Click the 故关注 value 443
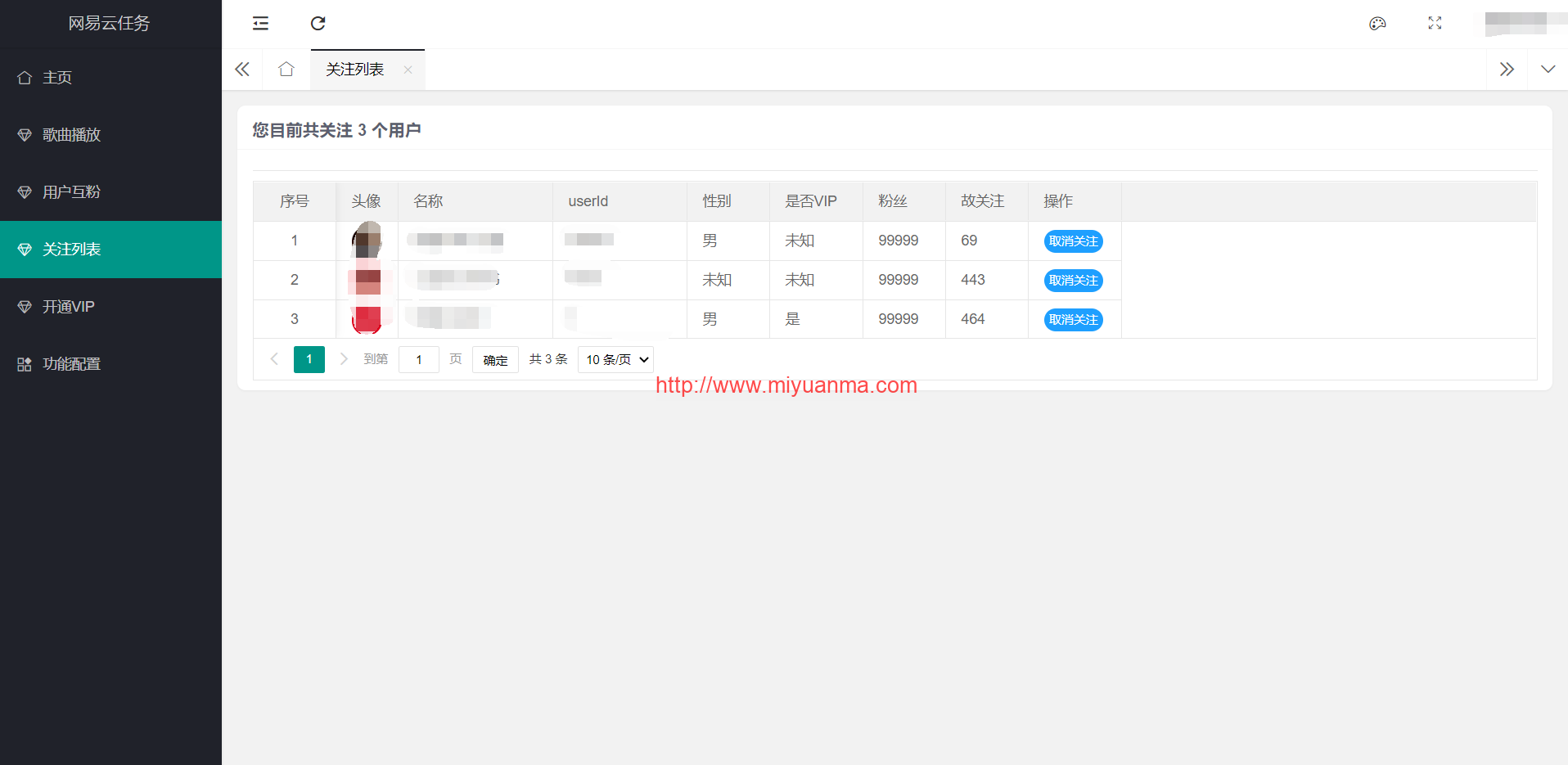The height and width of the screenshot is (765, 1568). [x=973, y=280]
